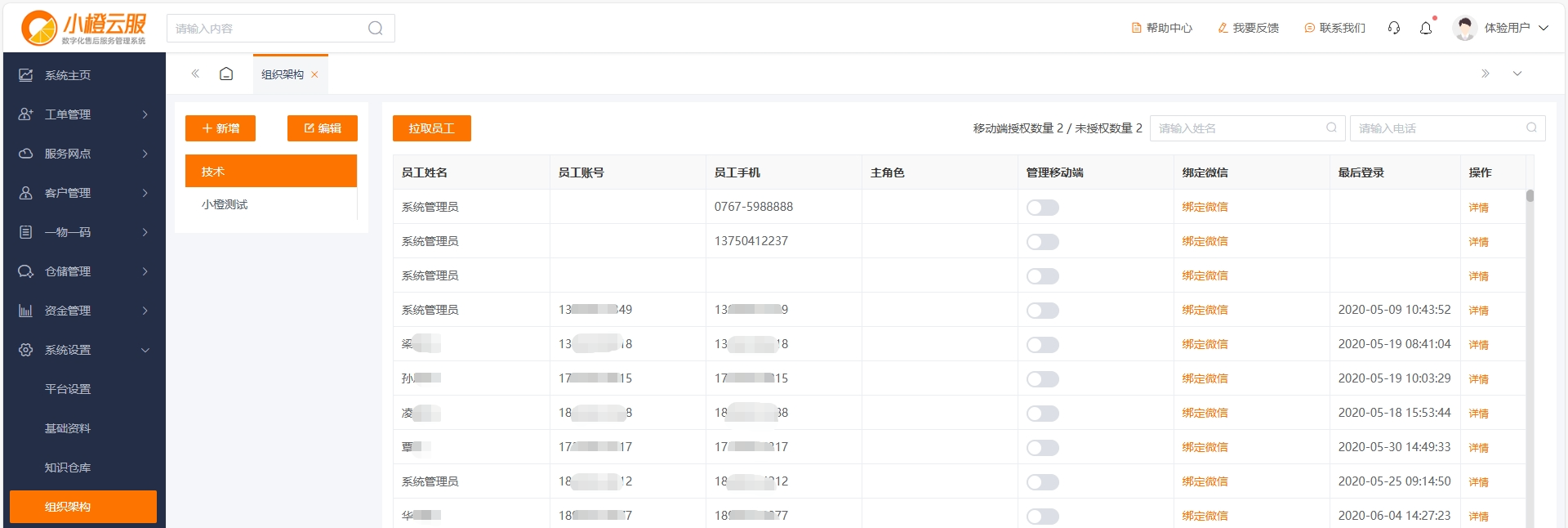The width and height of the screenshot is (1568, 528).
Task: Click the home icon in tab bar
Action: 226,74
